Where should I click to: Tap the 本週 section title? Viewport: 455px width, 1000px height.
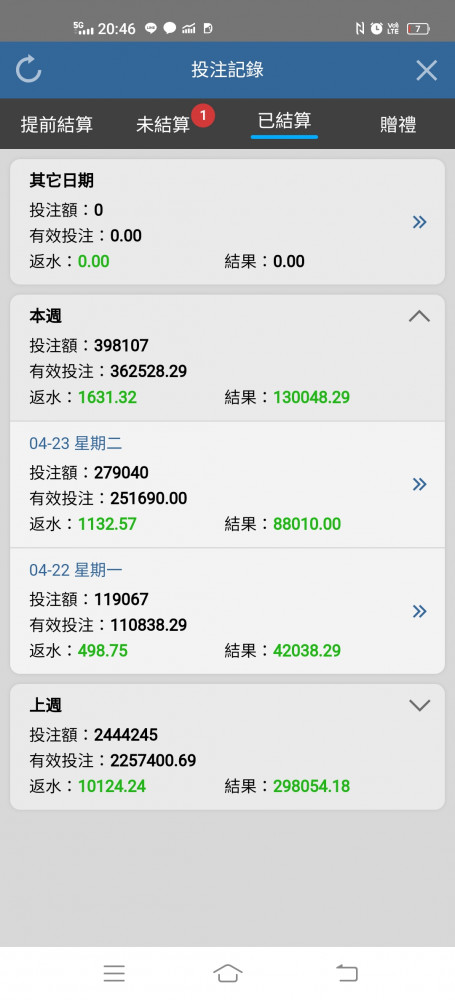(x=45, y=316)
